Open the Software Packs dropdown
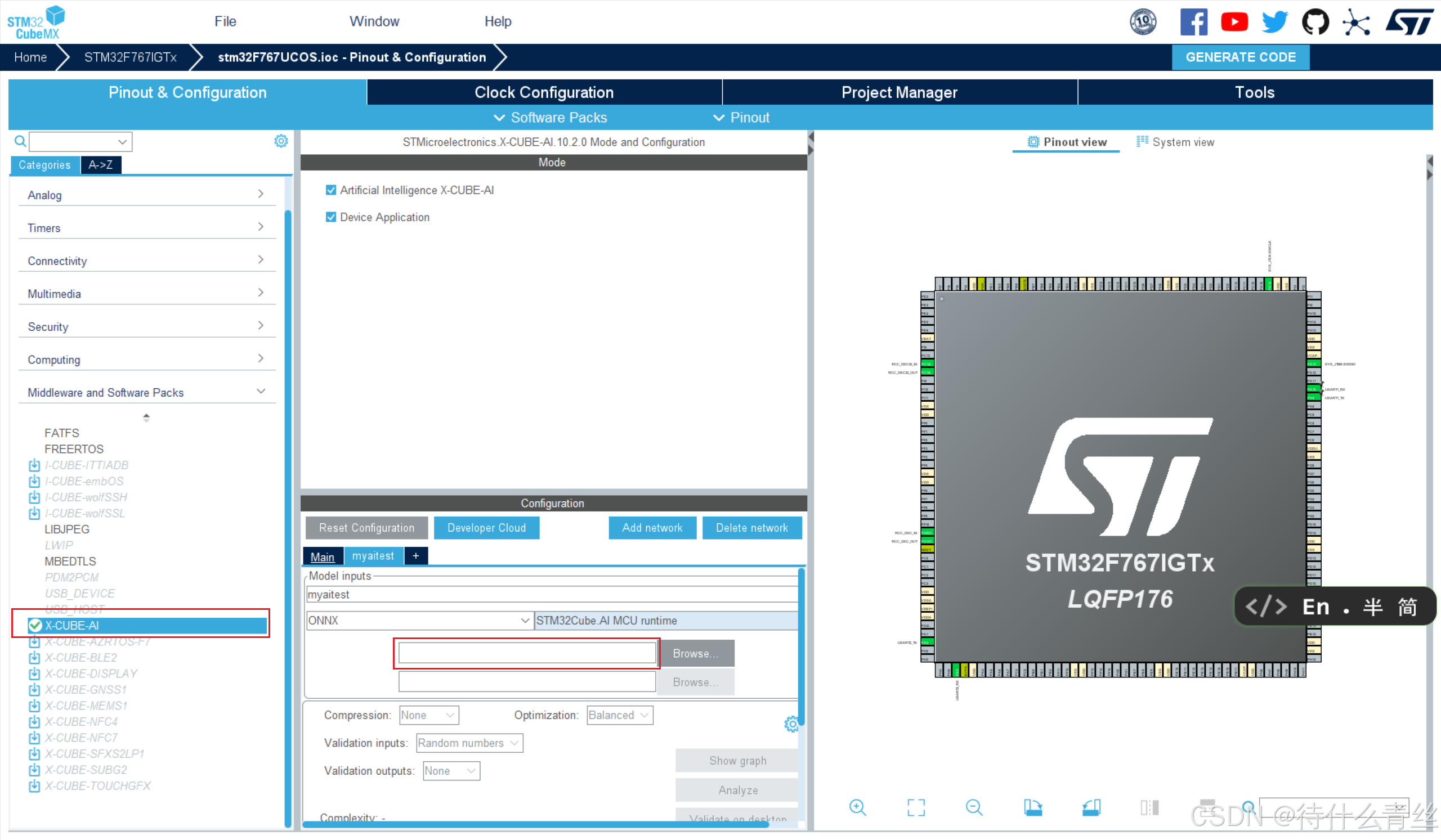Viewport: 1441px width, 840px height. point(550,117)
